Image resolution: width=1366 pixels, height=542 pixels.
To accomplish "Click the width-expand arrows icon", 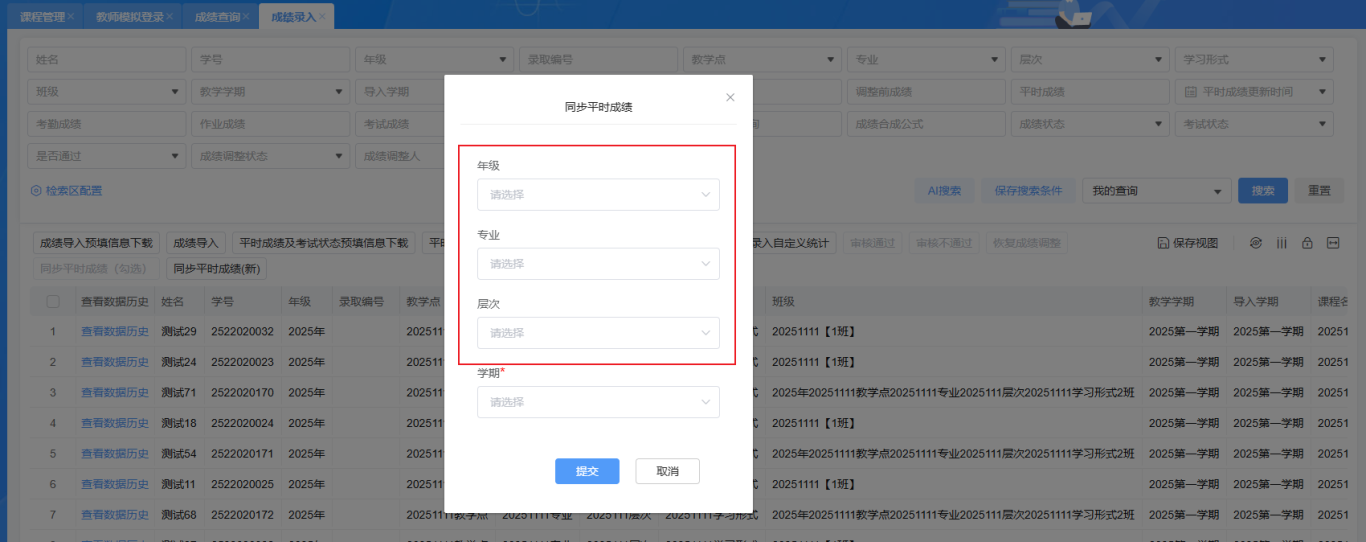I will pos(1332,243).
